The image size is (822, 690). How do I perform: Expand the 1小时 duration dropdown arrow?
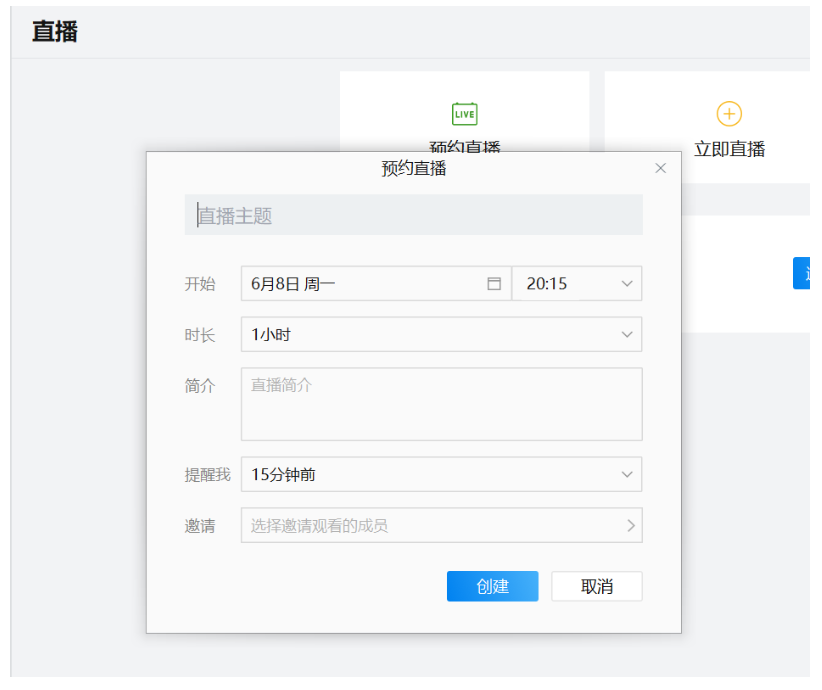pos(627,335)
